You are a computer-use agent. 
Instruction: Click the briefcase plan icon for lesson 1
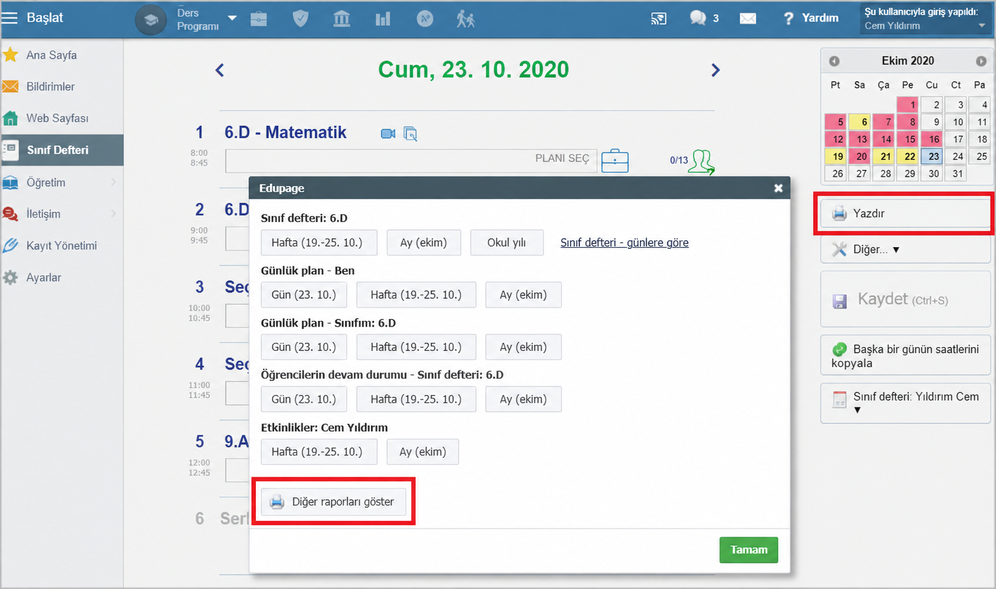(x=615, y=161)
